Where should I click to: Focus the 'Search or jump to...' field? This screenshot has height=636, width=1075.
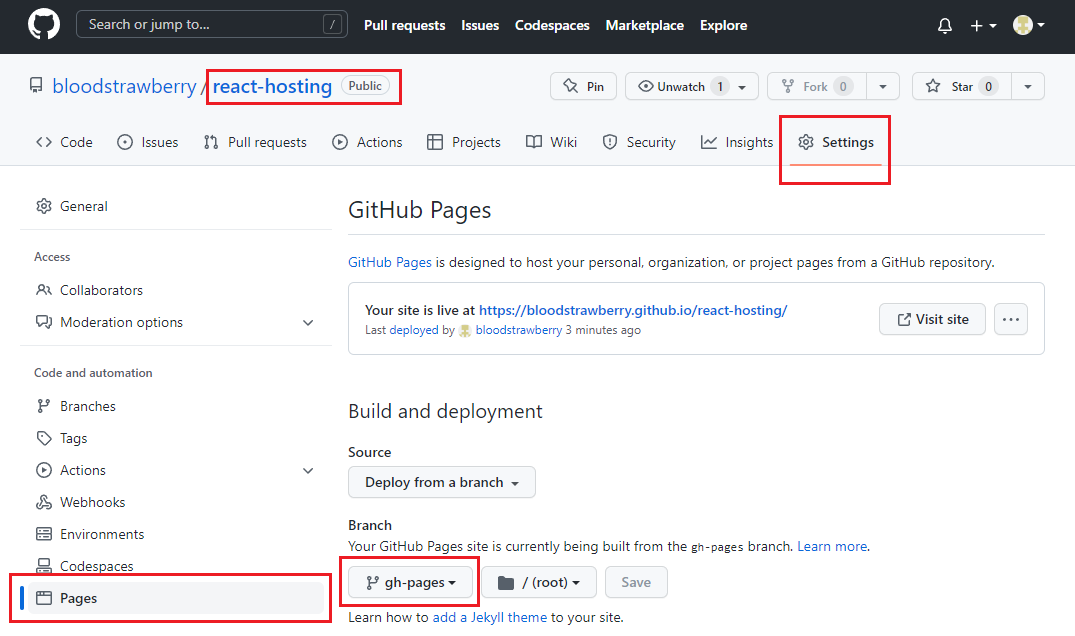212,25
